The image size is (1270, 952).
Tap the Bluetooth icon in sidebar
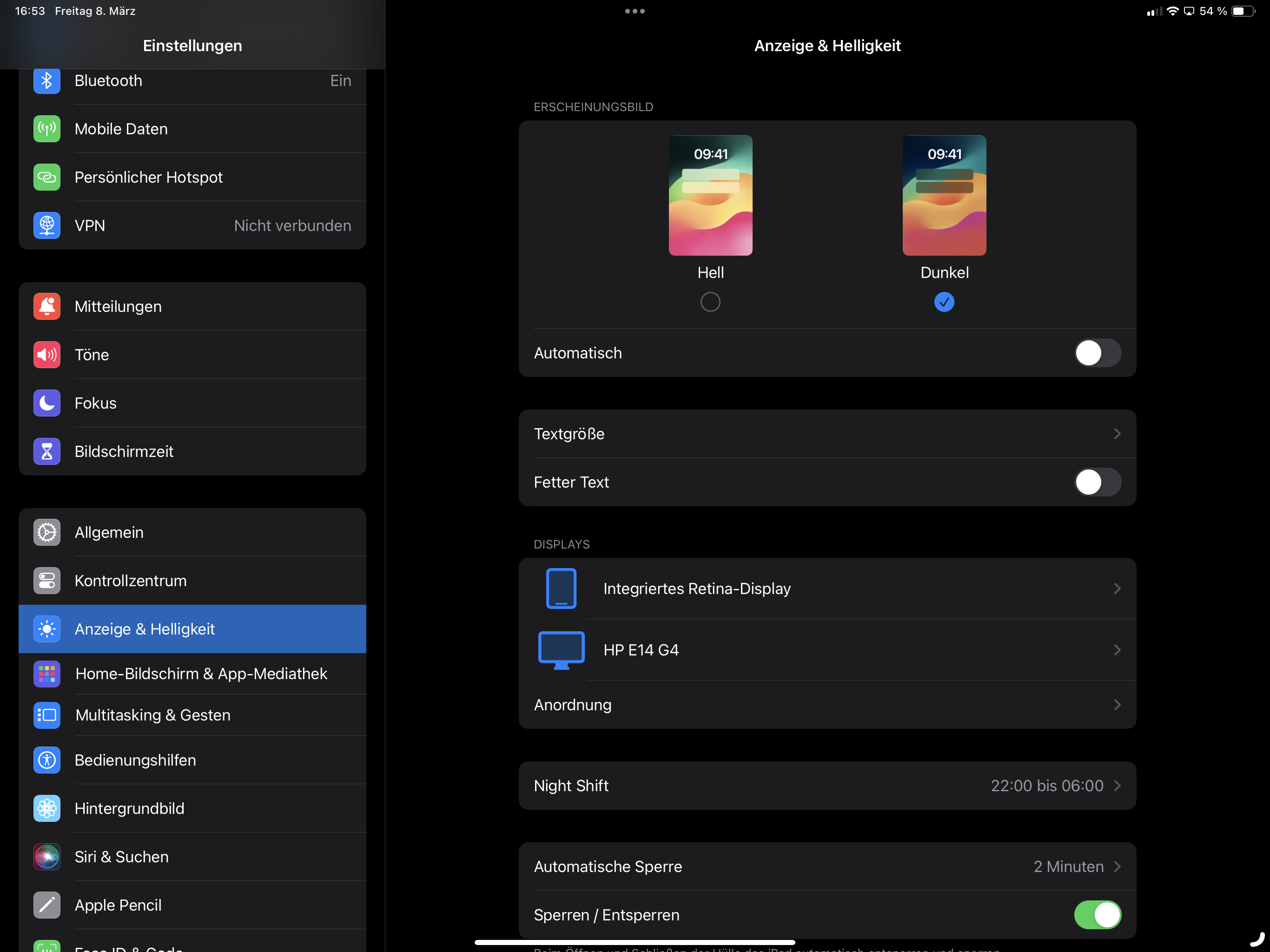pyautogui.click(x=46, y=81)
